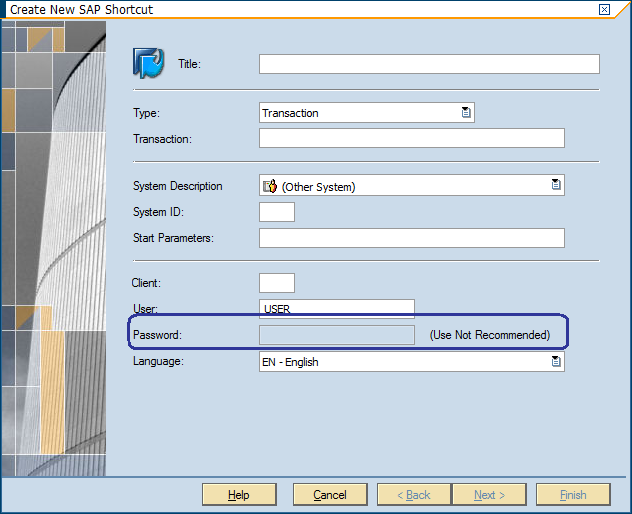The image size is (632, 514).
Task: Select the System ID input box
Action: pyautogui.click(x=277, y=212)
